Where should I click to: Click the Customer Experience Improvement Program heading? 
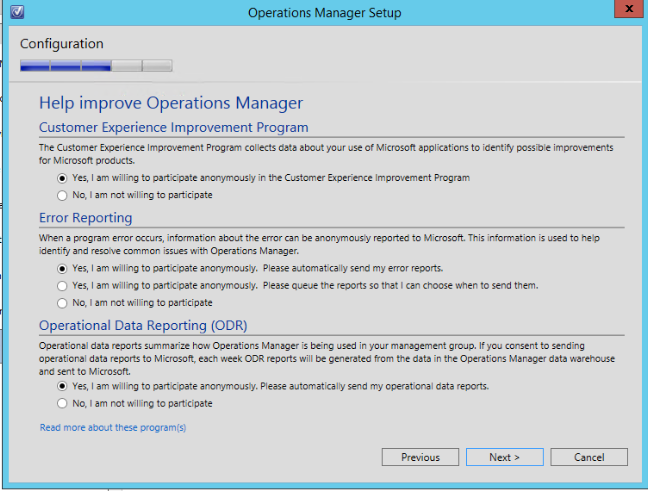(x=173, y=127)
